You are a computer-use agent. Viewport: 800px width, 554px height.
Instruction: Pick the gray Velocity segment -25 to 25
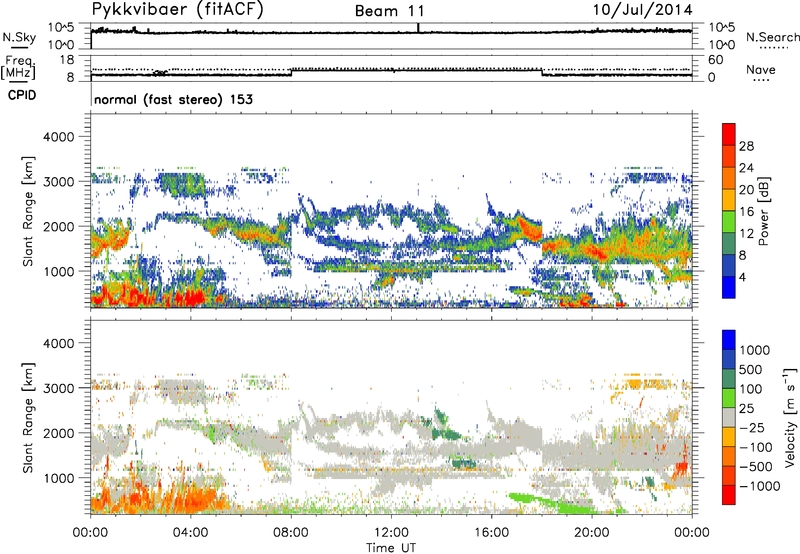tap(729, 417)
